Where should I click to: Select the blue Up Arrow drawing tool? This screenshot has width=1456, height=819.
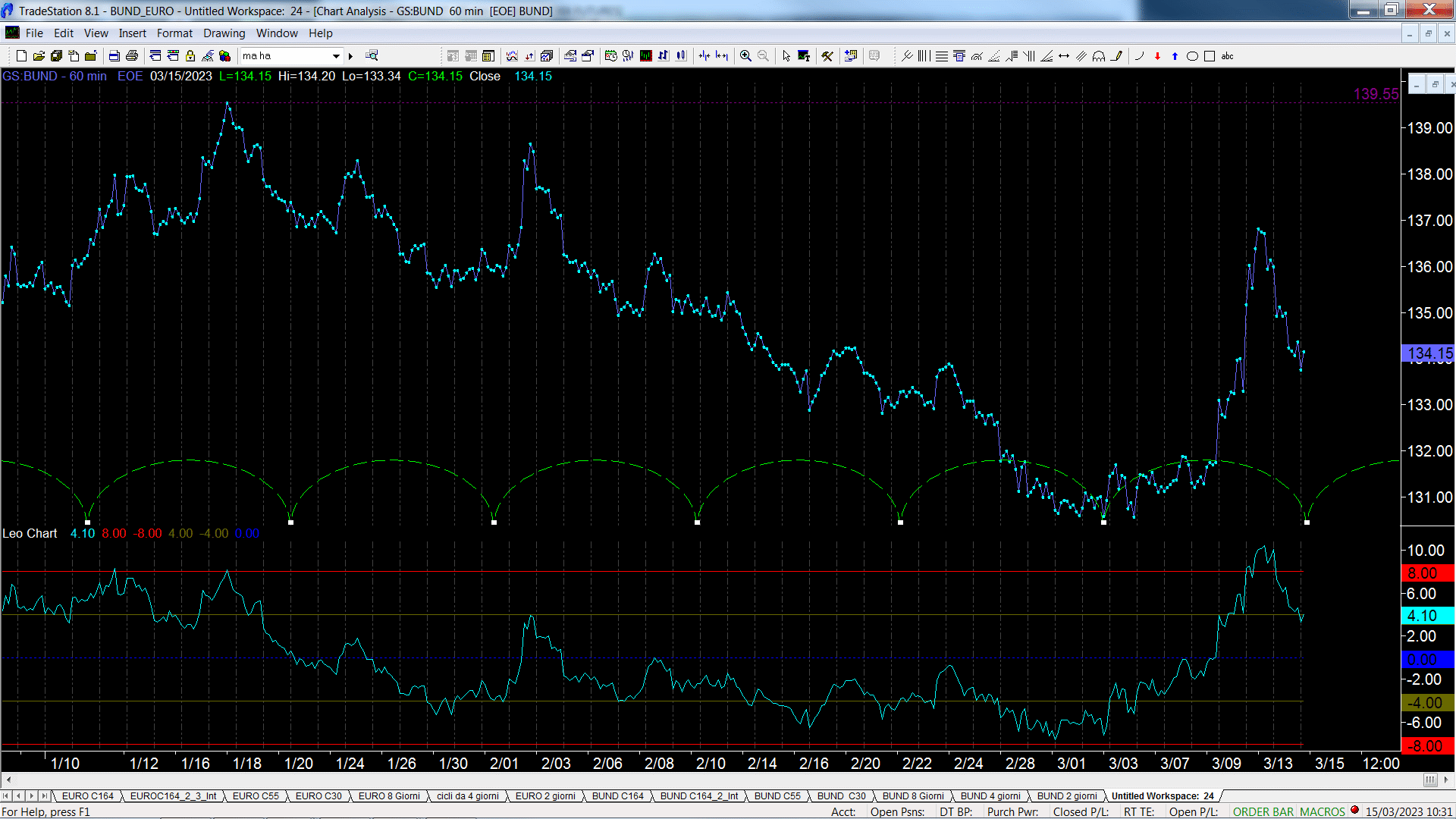(x=1175, y=56)
